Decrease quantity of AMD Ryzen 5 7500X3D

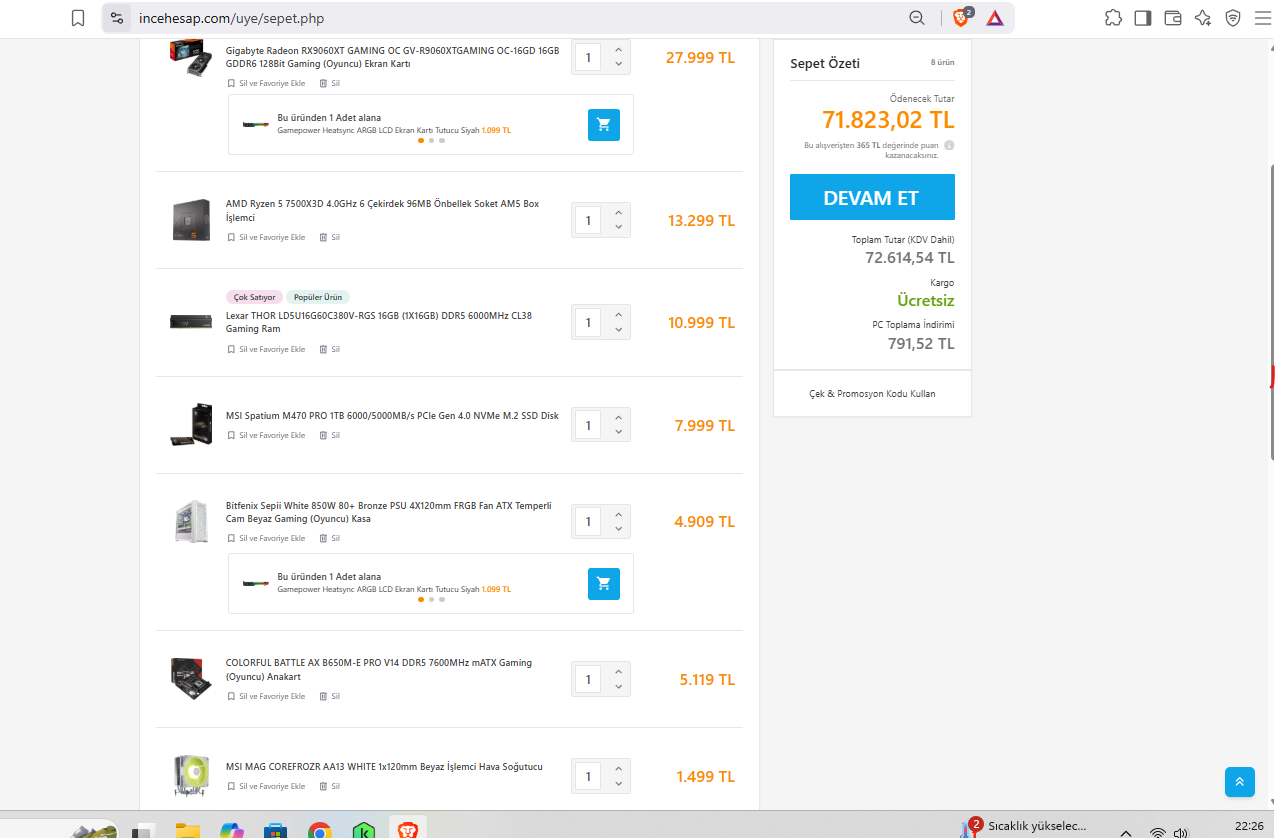pos(618,227)
